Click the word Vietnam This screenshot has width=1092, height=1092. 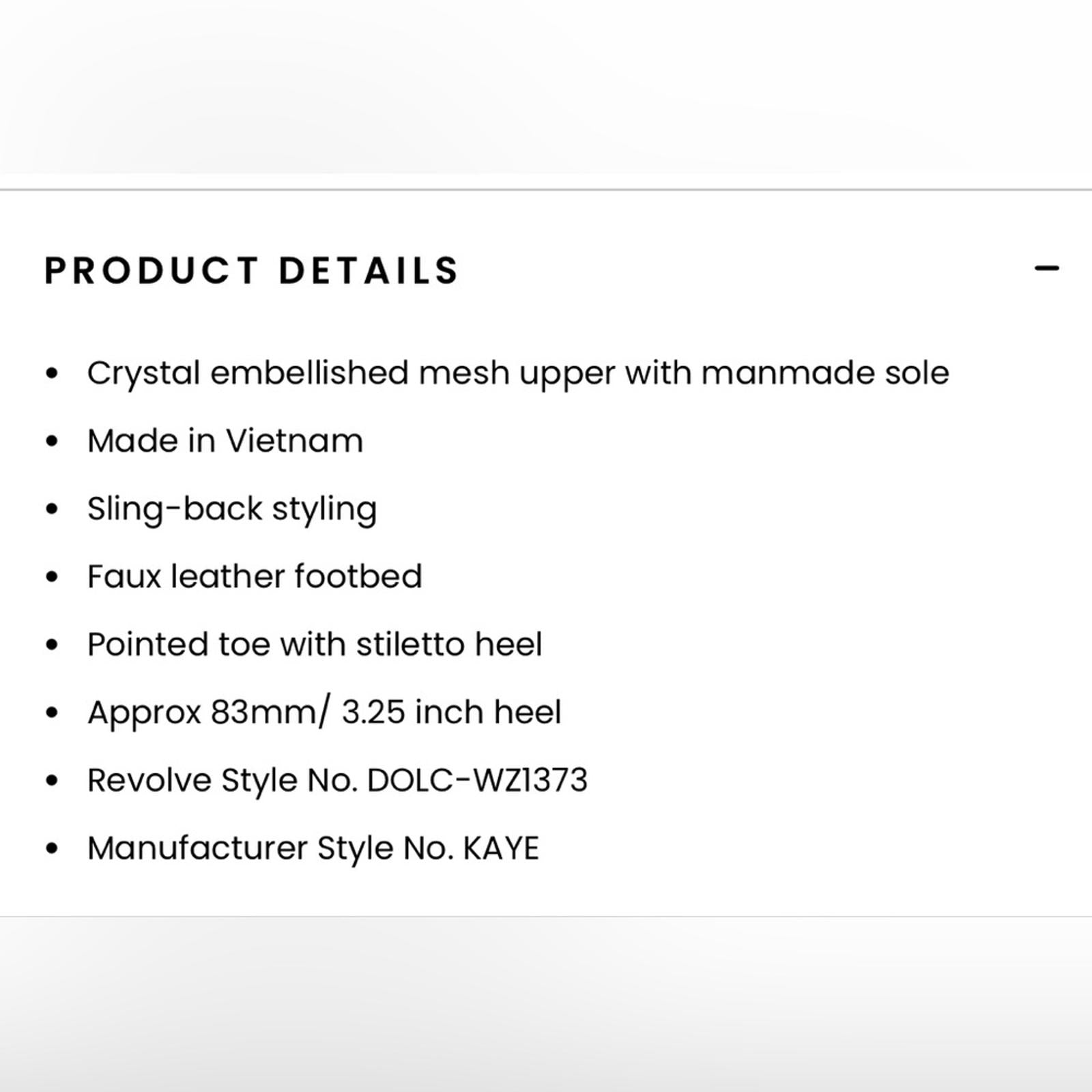[294, 440]
